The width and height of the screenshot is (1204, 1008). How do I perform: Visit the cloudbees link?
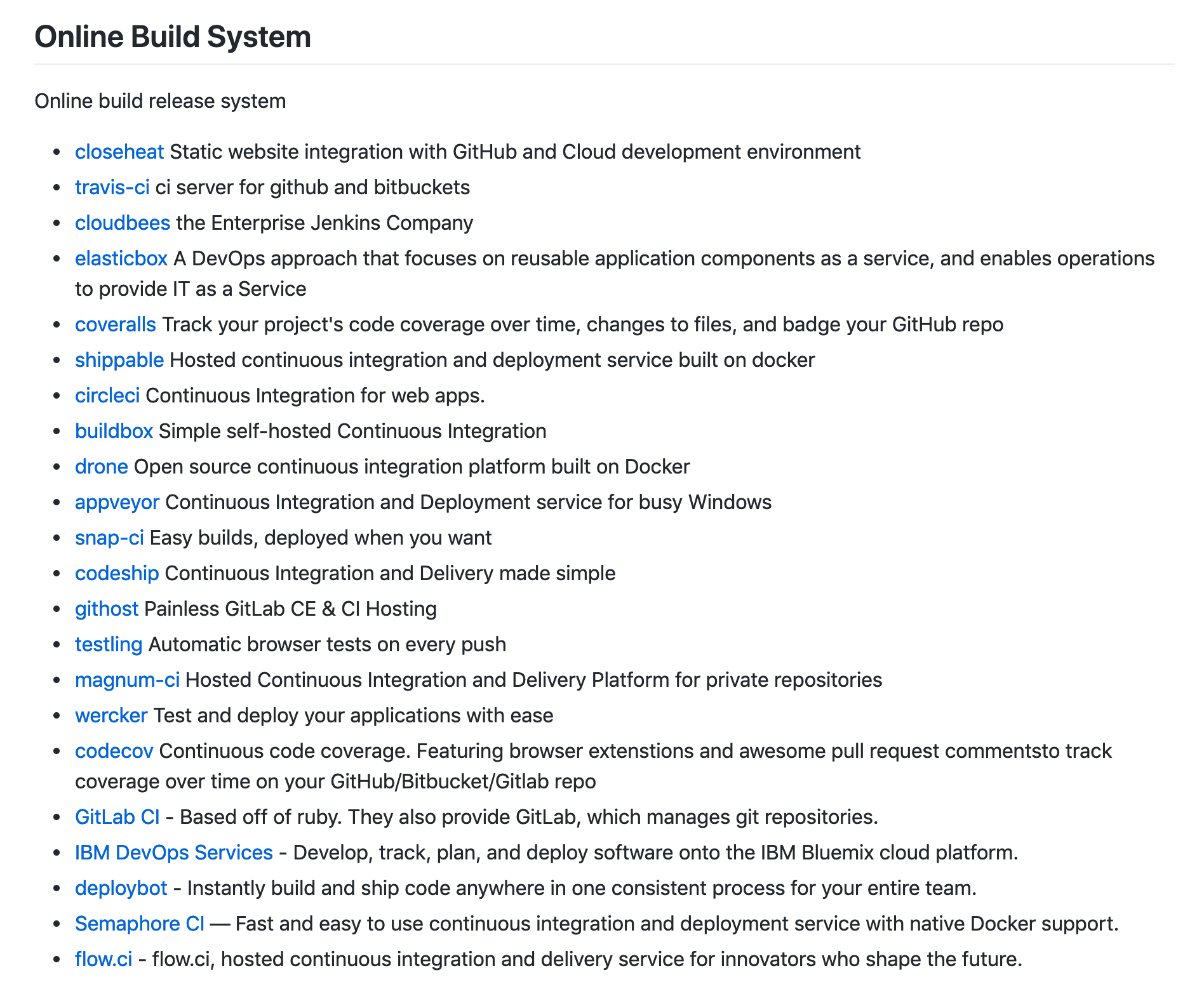click(122, 223)
